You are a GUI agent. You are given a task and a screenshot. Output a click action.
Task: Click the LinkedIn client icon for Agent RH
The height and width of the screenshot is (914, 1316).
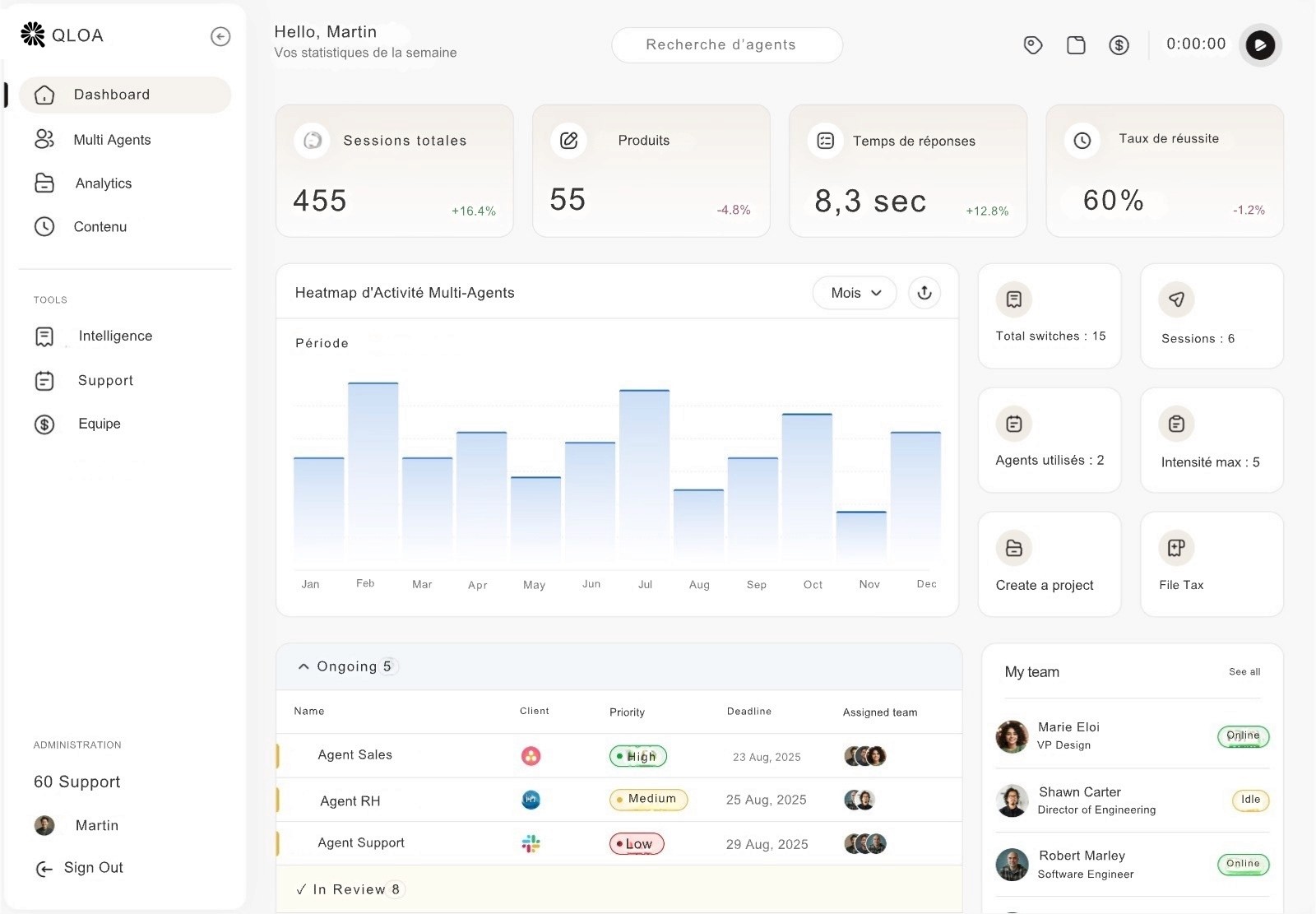click(x=531, y=799)
